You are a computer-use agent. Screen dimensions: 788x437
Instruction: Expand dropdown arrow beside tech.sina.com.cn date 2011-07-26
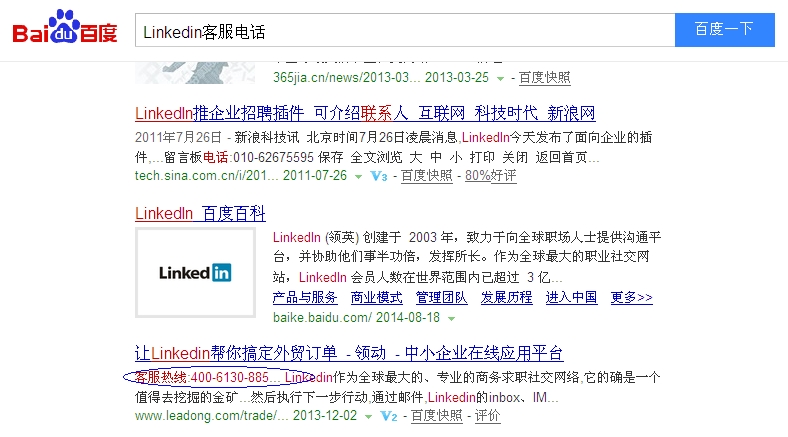pyautogui.click(x=358, y=176)
